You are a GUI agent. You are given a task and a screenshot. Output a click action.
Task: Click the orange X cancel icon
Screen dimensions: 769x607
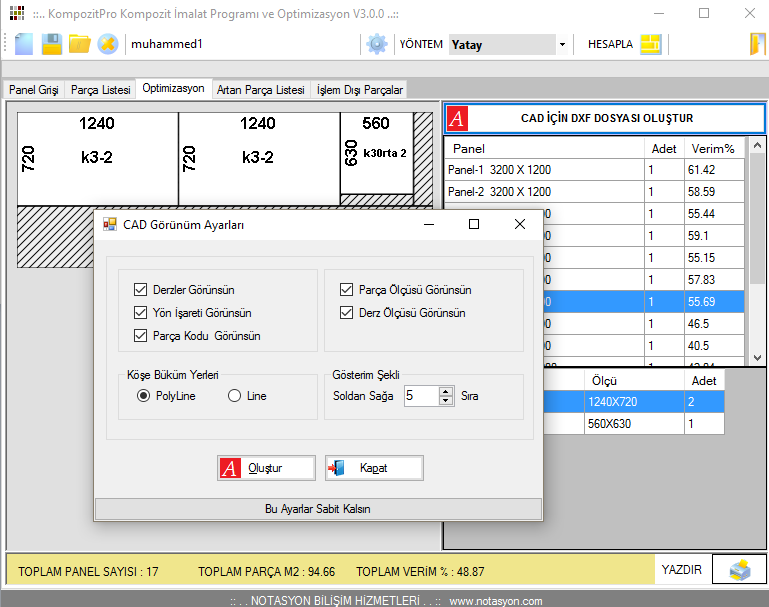coord(107,44)
